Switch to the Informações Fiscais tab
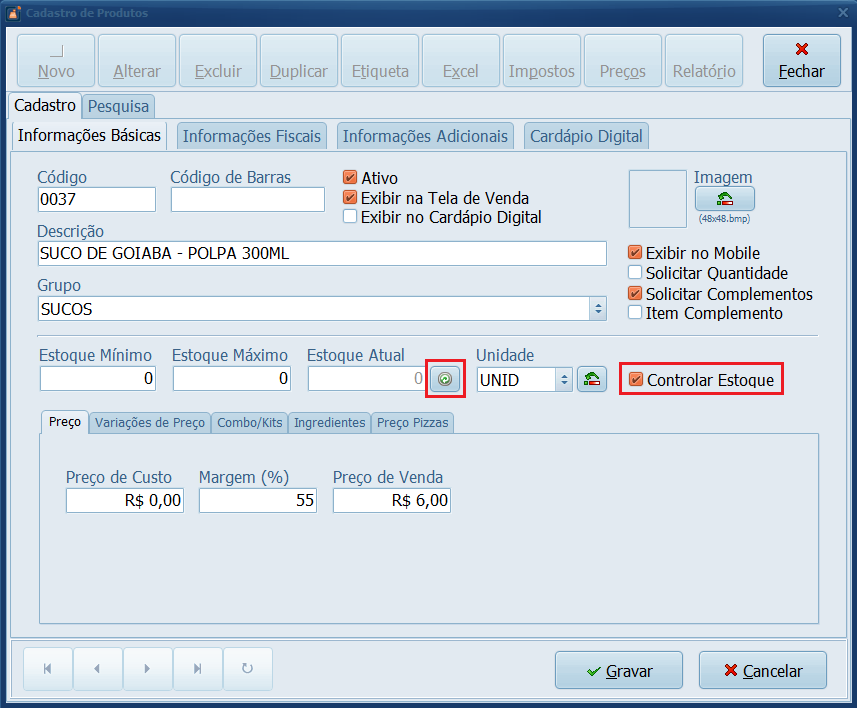The image size is (857, 708). click(252, 136)
